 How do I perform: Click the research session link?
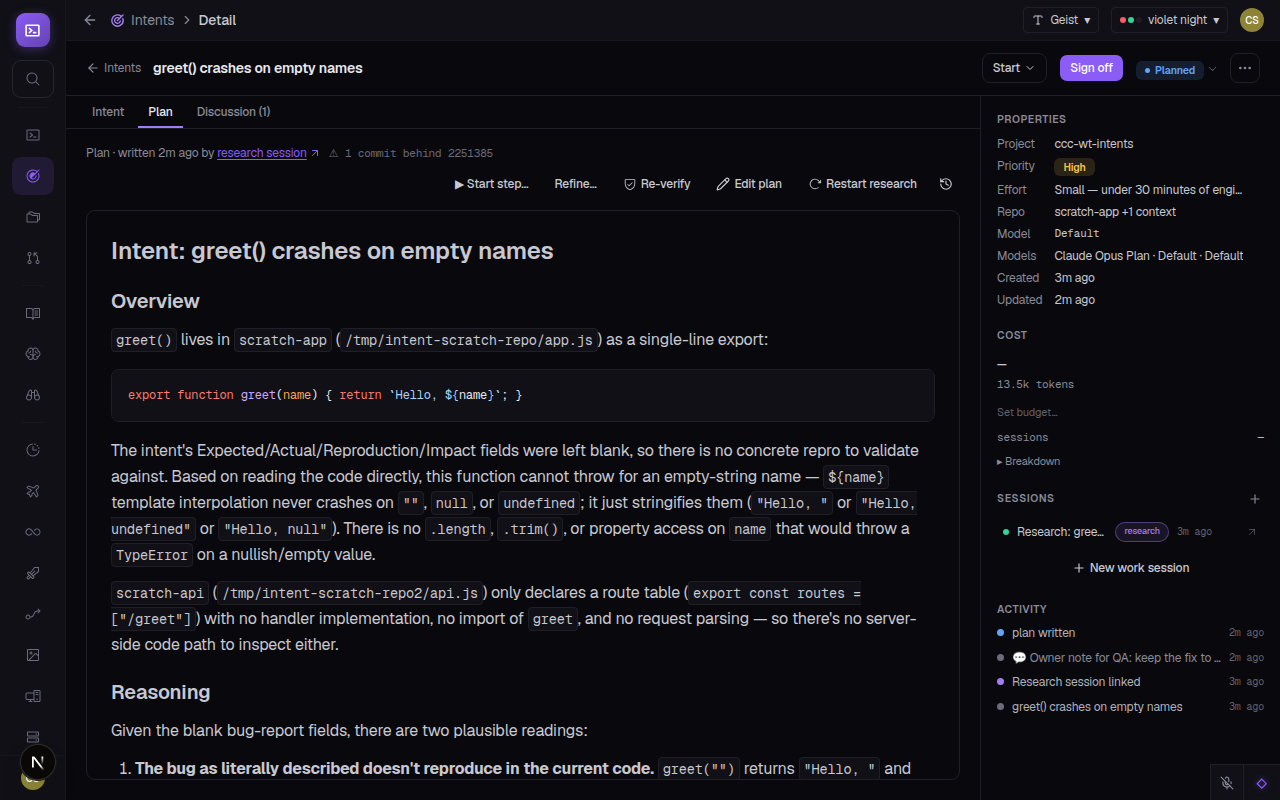[262, 153]
